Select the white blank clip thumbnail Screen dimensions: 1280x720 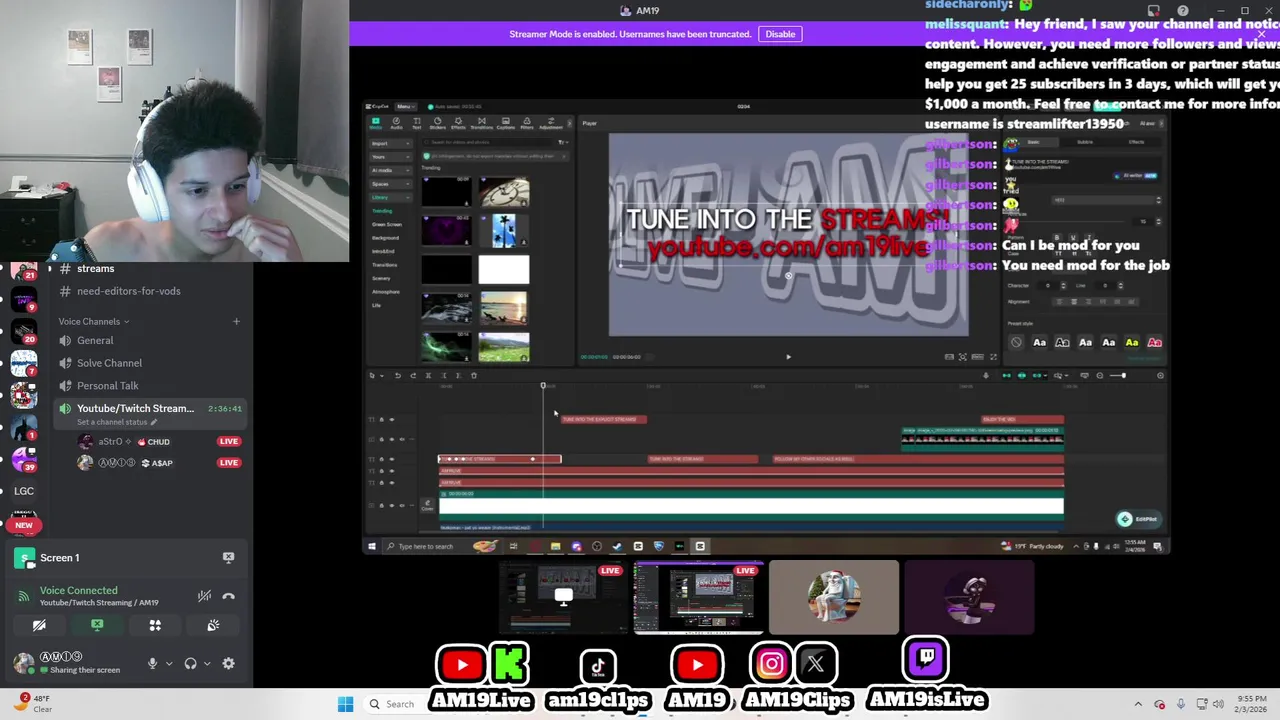(504, 270)
